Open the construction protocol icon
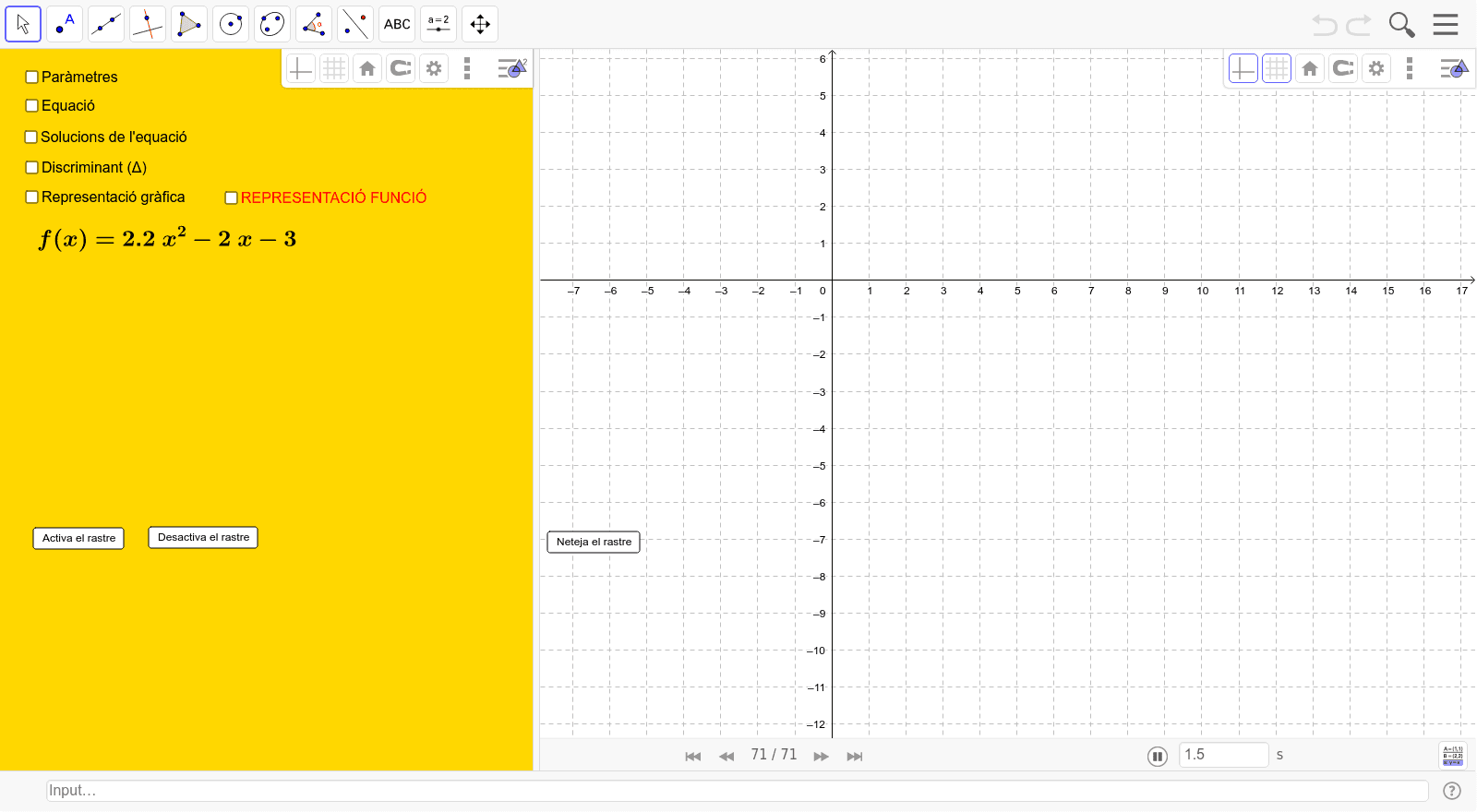This screenshot has height=812, width=1477. tap(1452, 756)
